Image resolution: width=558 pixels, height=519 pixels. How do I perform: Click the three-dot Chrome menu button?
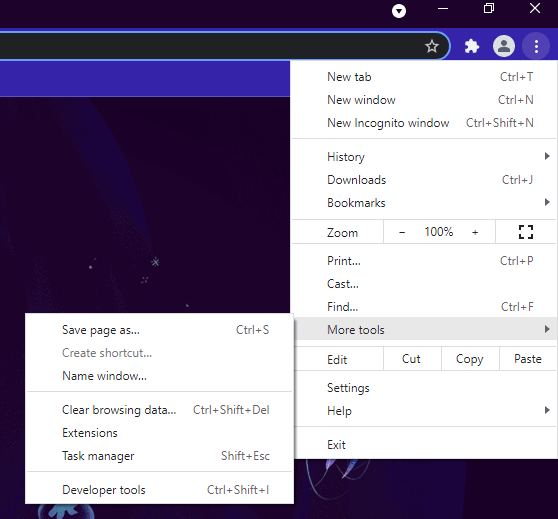click(536, 46)
